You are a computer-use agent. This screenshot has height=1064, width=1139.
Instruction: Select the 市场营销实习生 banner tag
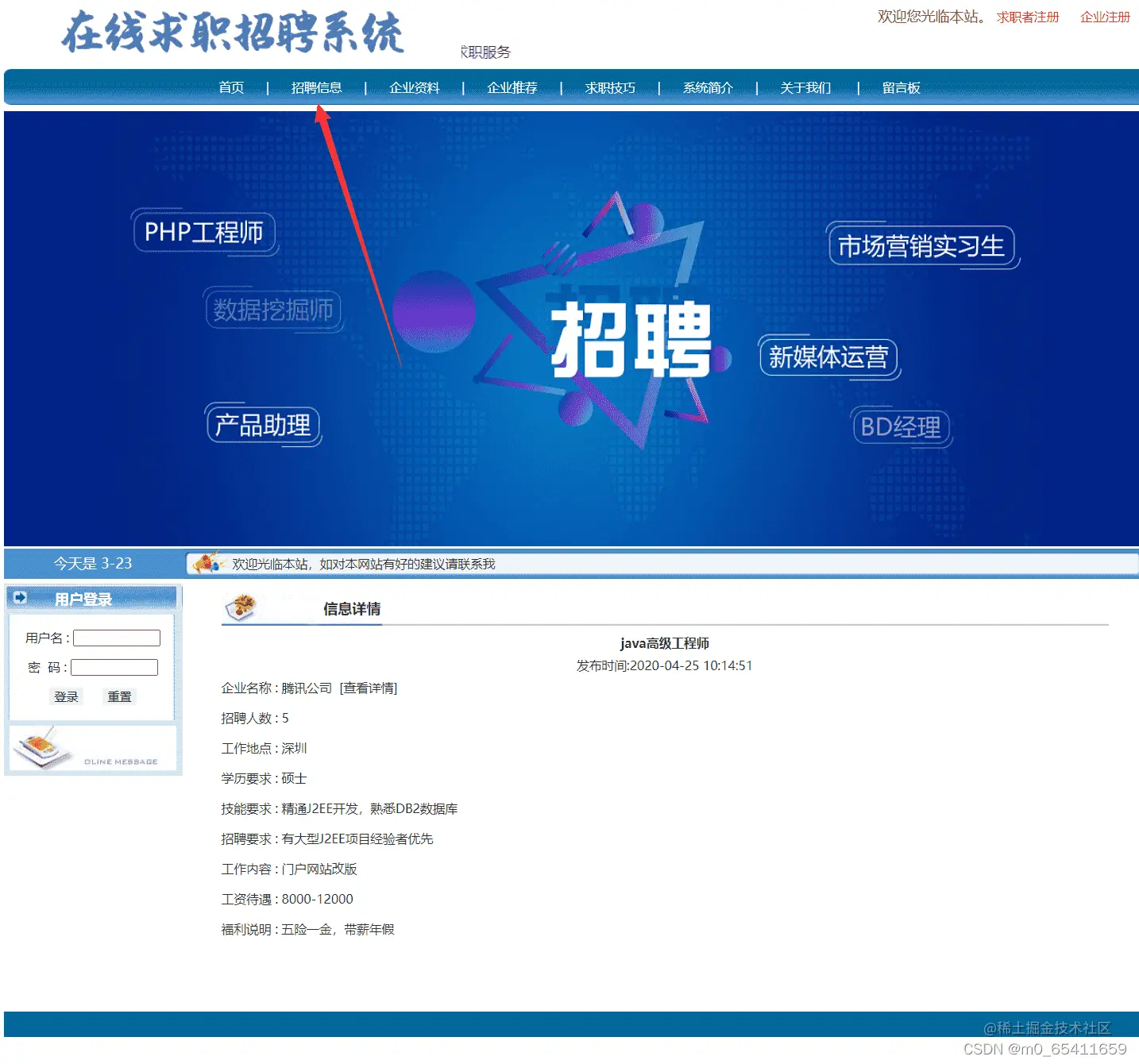(922, 247)
